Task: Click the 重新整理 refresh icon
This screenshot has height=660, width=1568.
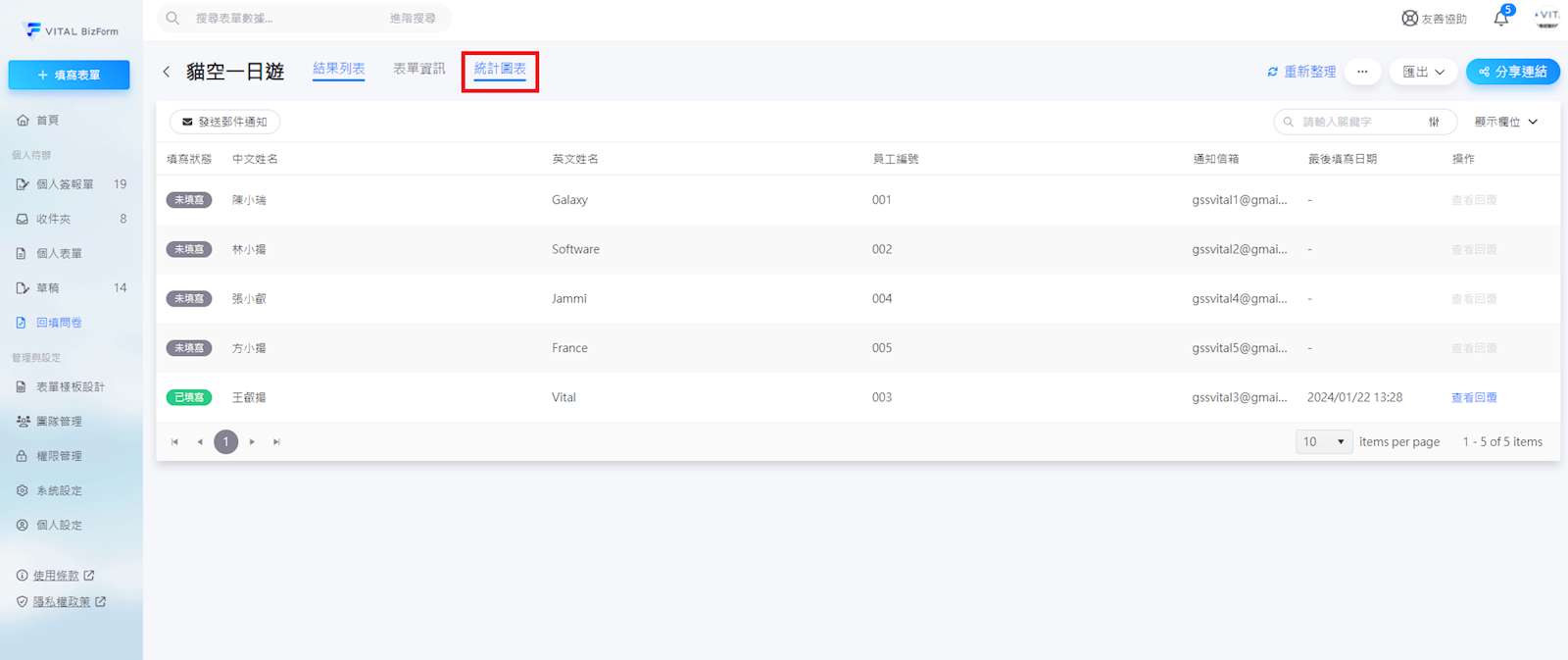Action: tap(1273, 72)
